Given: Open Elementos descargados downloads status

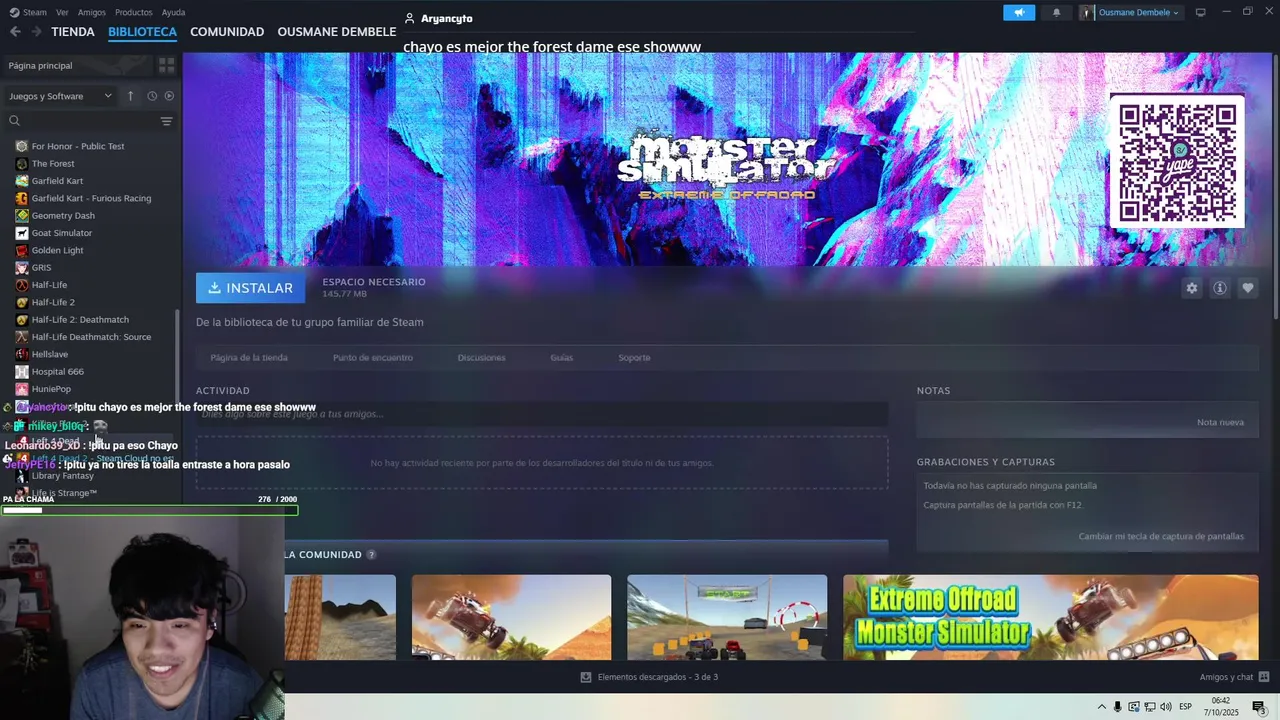Looking at the screenshot, I should coord(649,677).
